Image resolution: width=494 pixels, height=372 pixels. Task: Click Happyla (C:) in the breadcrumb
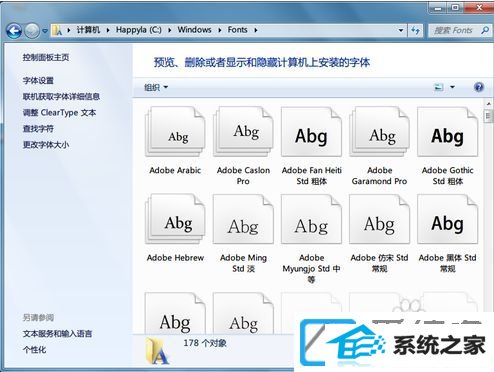[139, 30]
